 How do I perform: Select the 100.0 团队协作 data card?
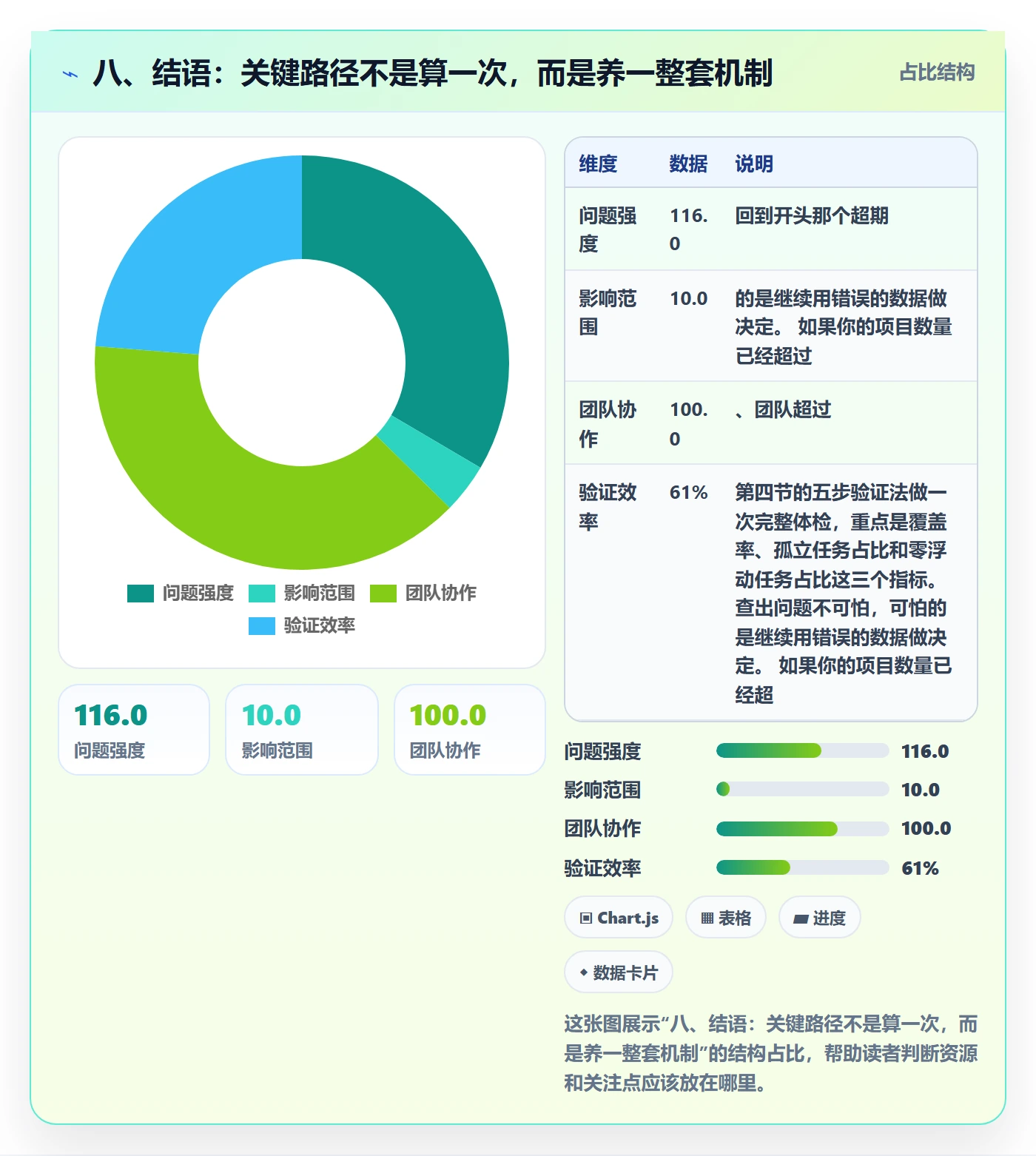click(470, 730)
